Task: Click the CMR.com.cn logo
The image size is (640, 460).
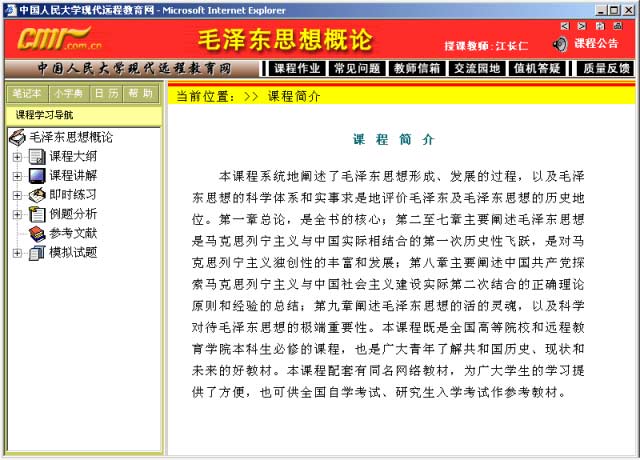Action: [x=59, y=39]
